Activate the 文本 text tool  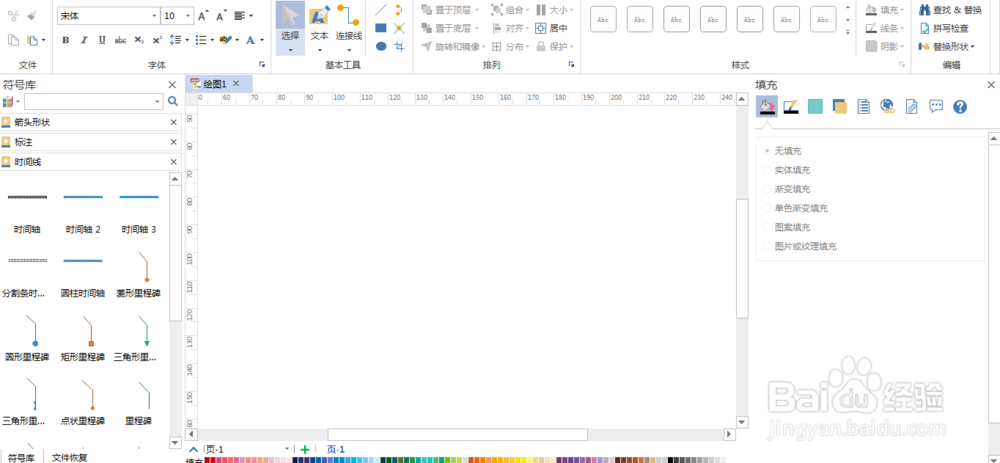[320, 28]
